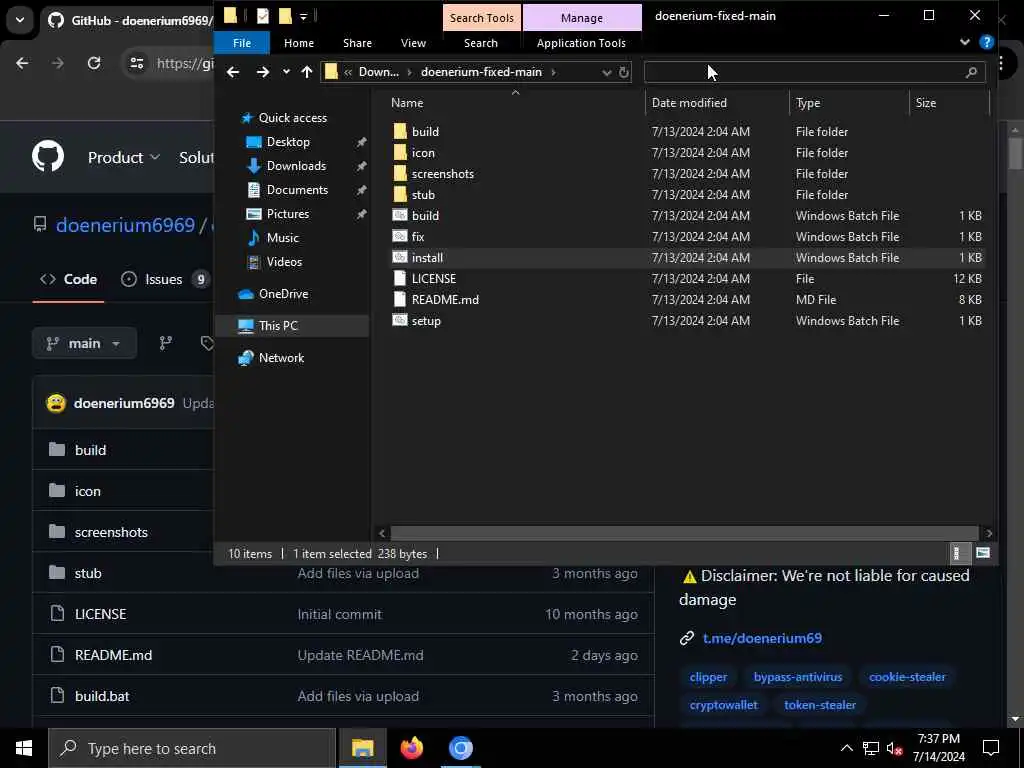Open build.bat in GitHub file list
This screenshot has height=768, width=1024.
coord(102,696)
